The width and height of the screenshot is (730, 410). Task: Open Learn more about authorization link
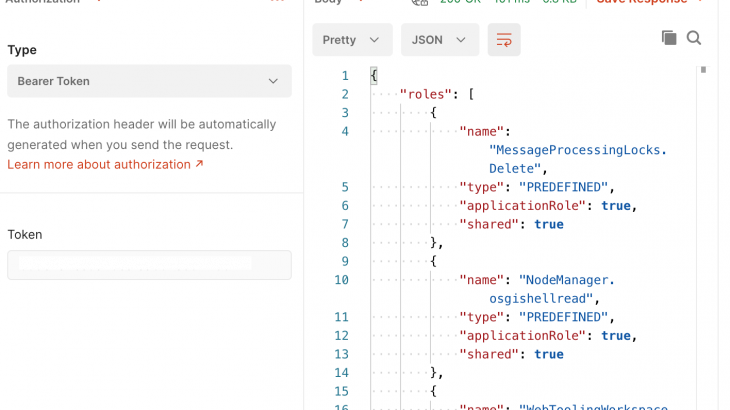pyautogui.click(x=105, y=164)
